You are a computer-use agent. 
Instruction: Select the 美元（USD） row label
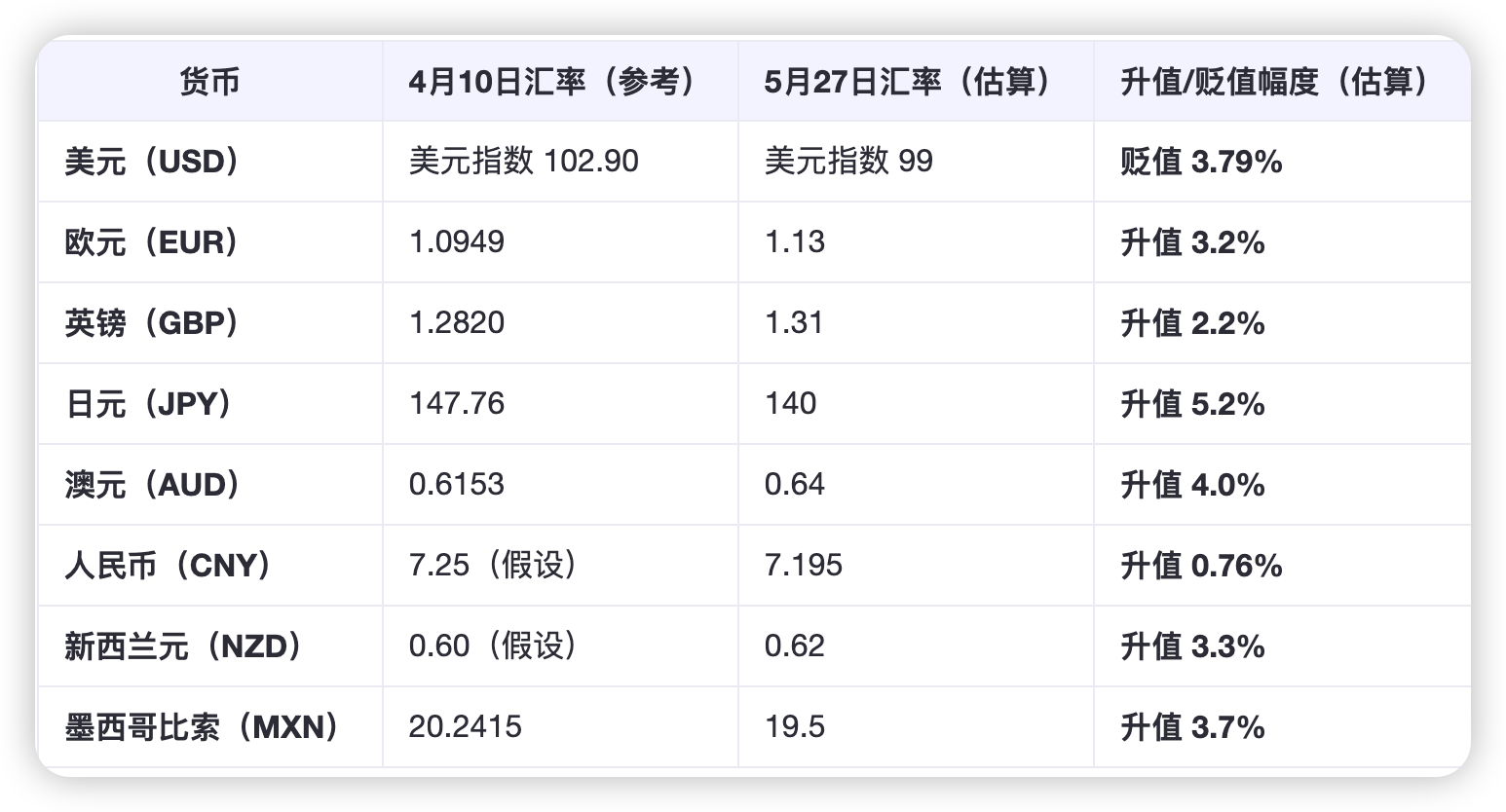click(154, 162)
